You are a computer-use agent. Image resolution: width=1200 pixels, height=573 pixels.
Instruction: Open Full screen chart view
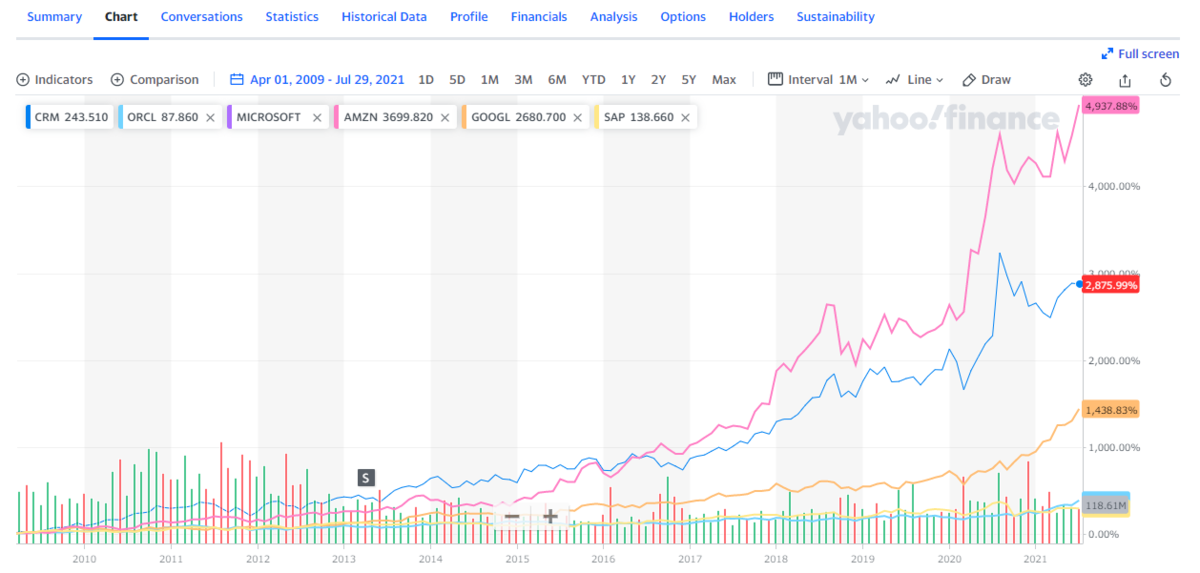coord(1140,54)
